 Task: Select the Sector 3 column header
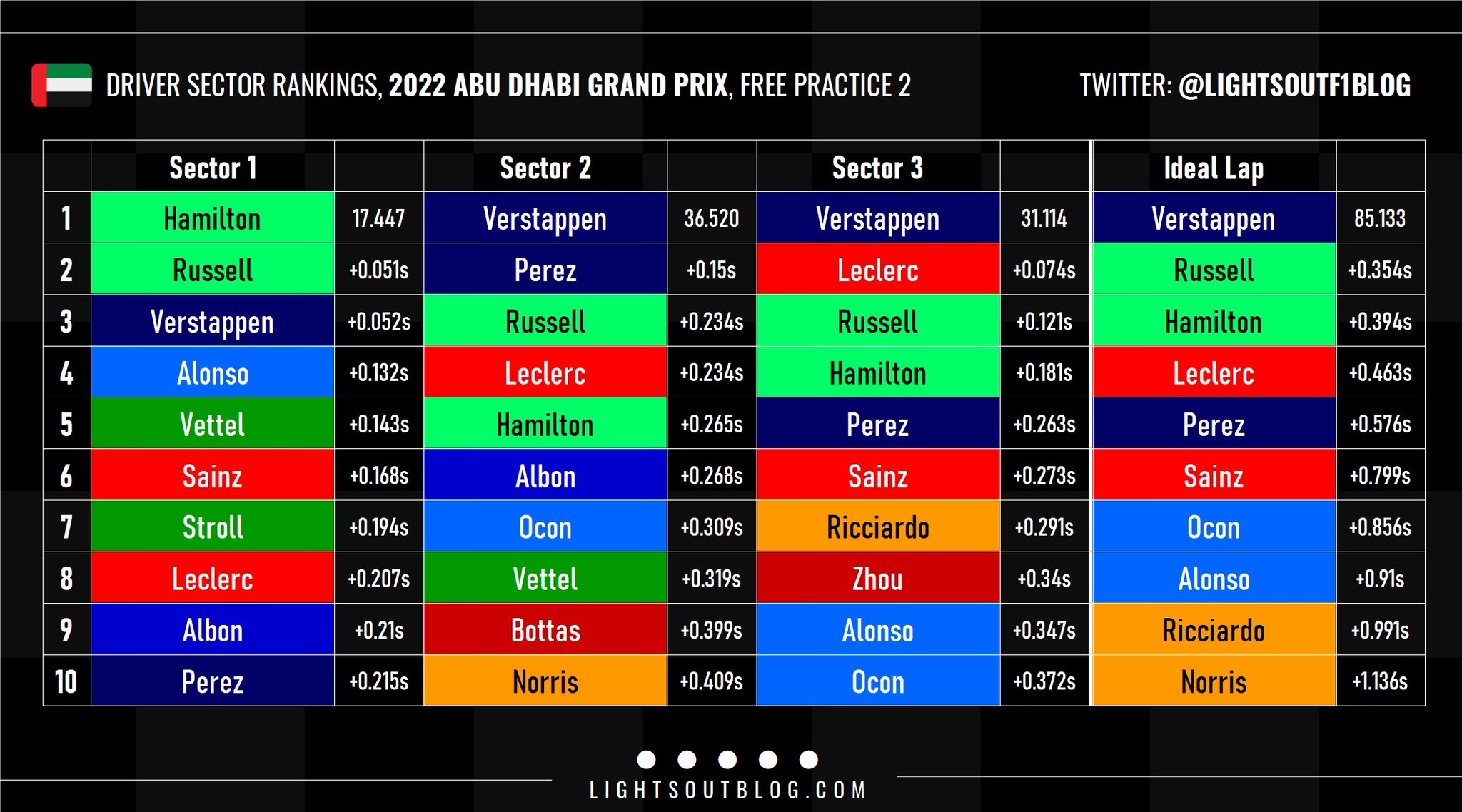pyautogui.click(x=878, y=167)
